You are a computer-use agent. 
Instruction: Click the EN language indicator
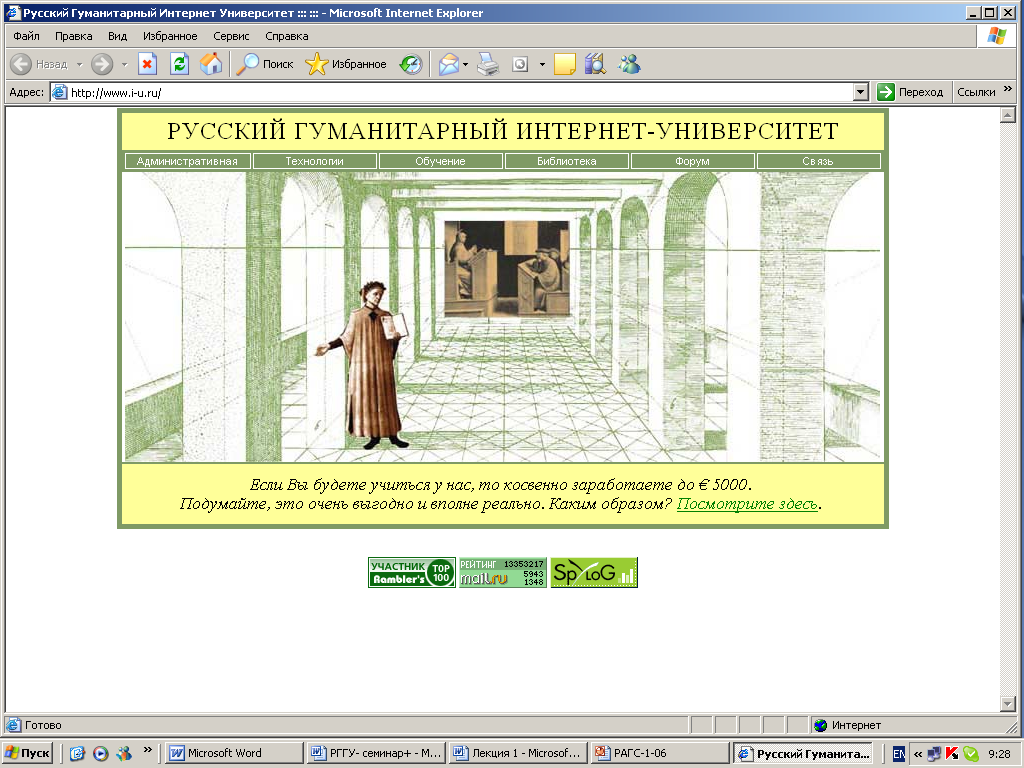point(899,754)
